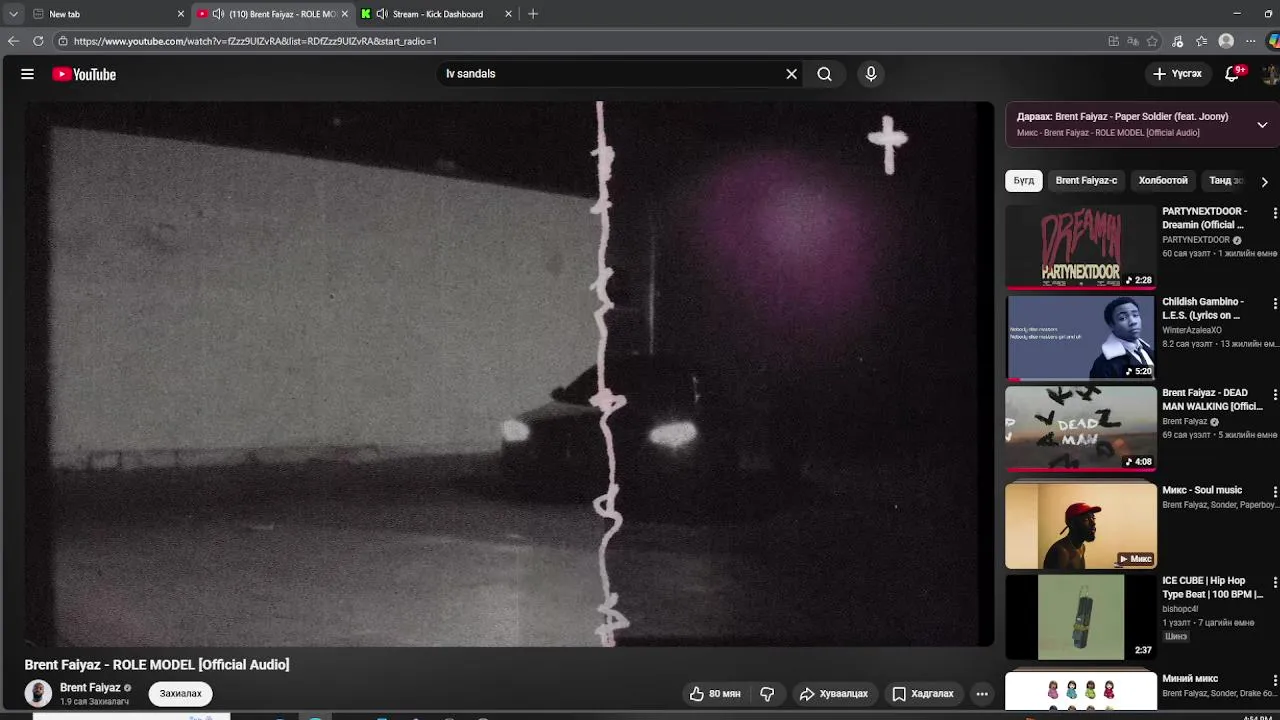
Task: Save video with Хадгалах
Action: (923, 693)
